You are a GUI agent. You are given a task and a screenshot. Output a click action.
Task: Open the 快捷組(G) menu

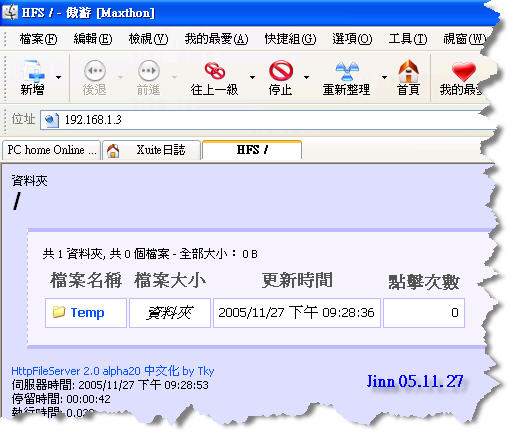pos(290,39)
